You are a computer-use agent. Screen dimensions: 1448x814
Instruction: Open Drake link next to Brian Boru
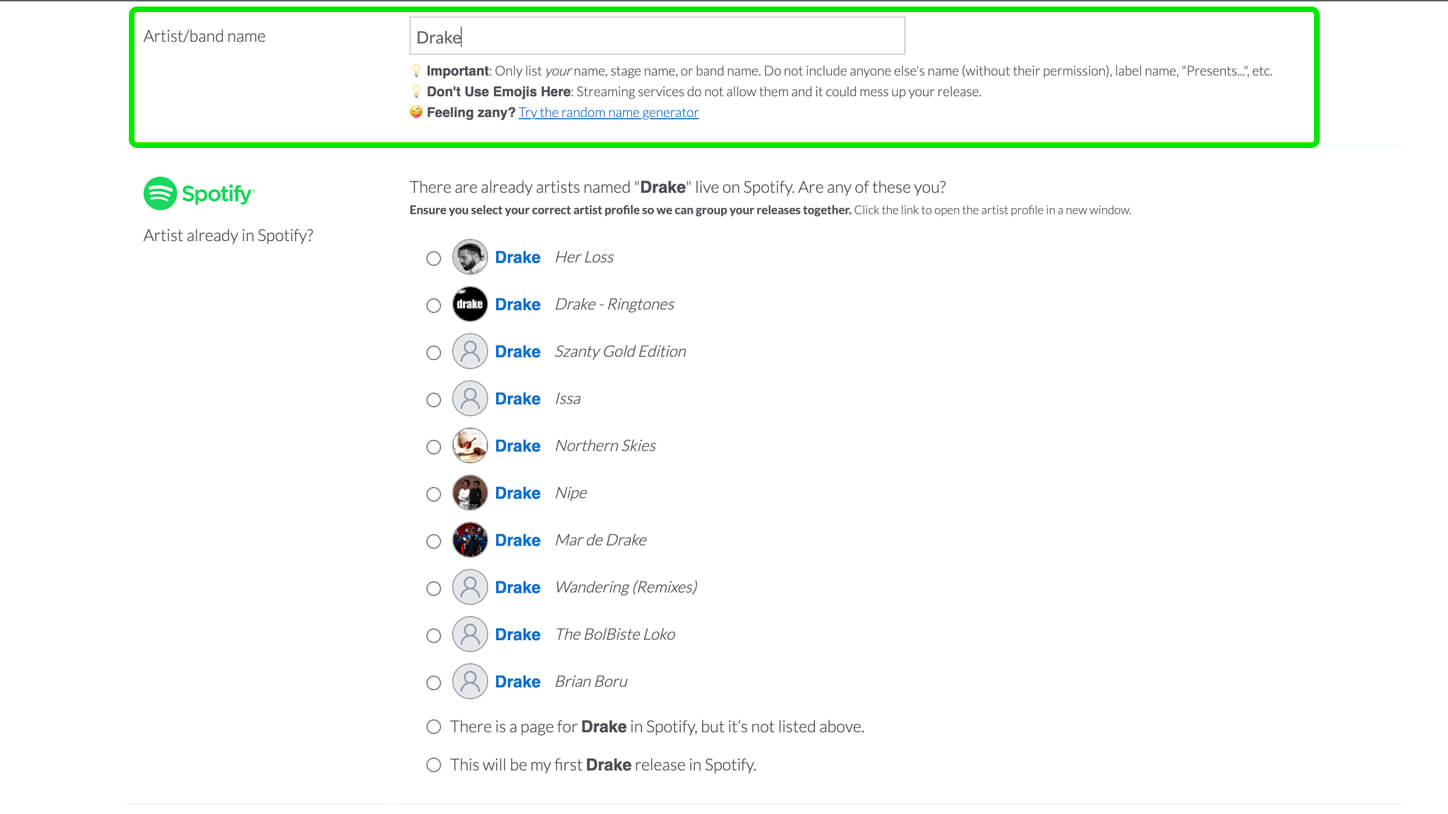518,681
